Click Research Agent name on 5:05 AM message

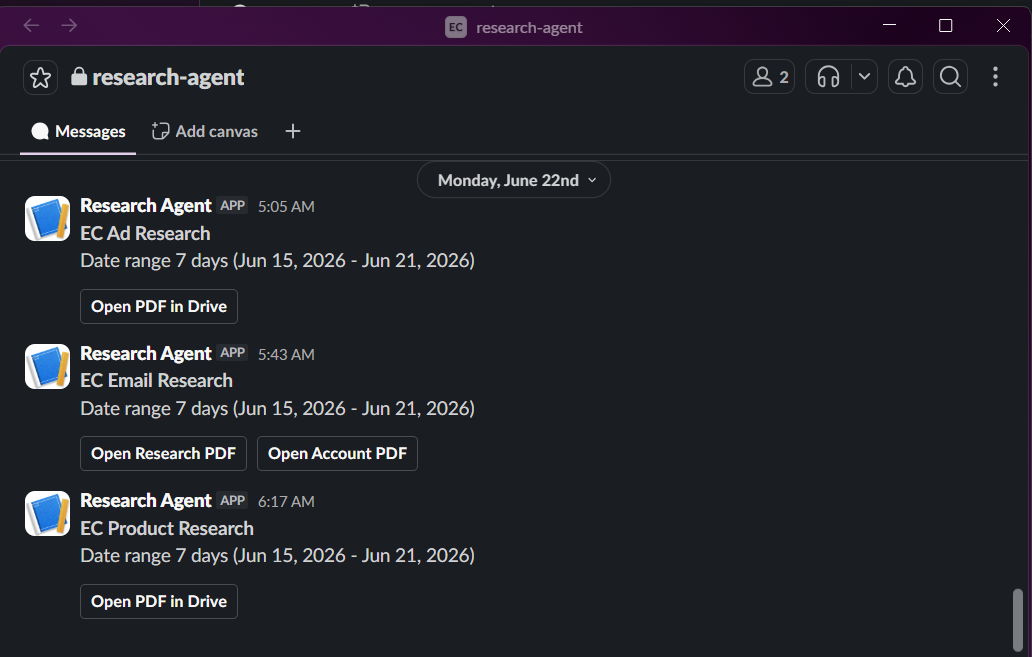point(146,205)
